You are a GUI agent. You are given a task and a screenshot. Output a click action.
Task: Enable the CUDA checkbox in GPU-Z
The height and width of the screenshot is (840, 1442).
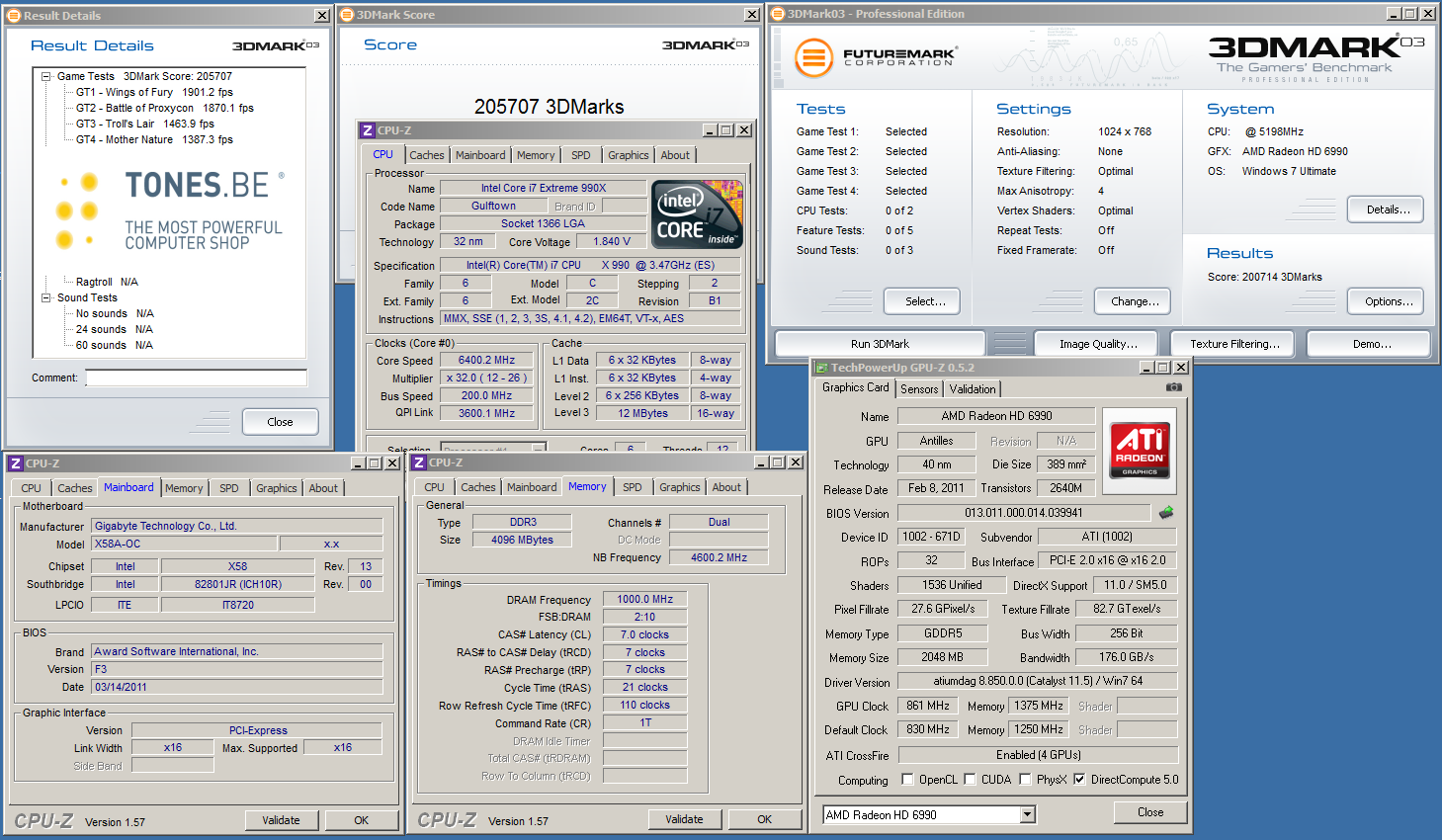pyautogui.click(x=970, y=779)
